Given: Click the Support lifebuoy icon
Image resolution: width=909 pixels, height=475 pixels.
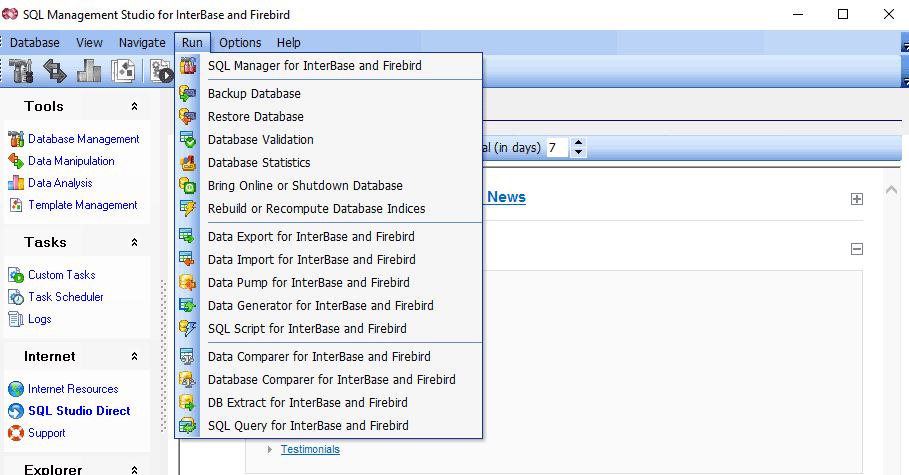Looking at the screenshot, I should (16, 433).
